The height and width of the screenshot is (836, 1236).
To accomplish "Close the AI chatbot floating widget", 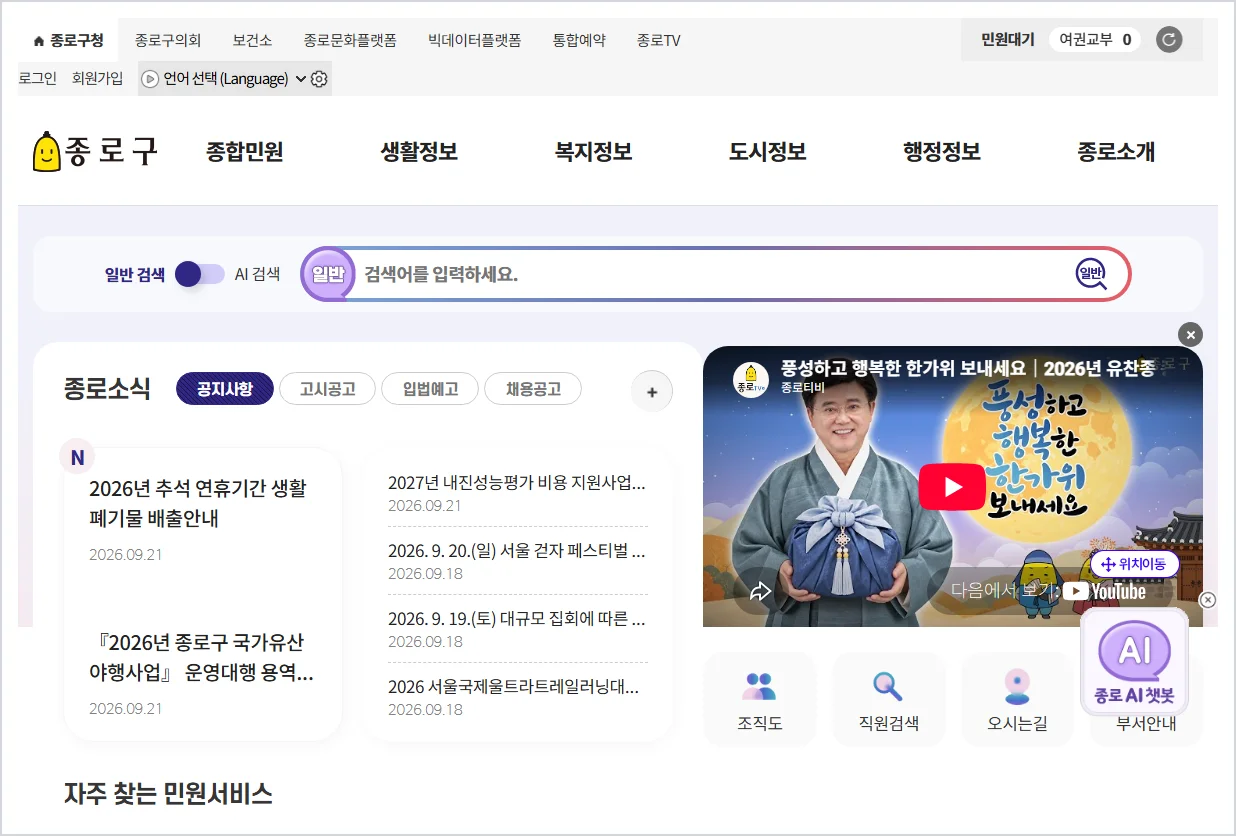I will pyautogui.click(x=1207, y=600).
